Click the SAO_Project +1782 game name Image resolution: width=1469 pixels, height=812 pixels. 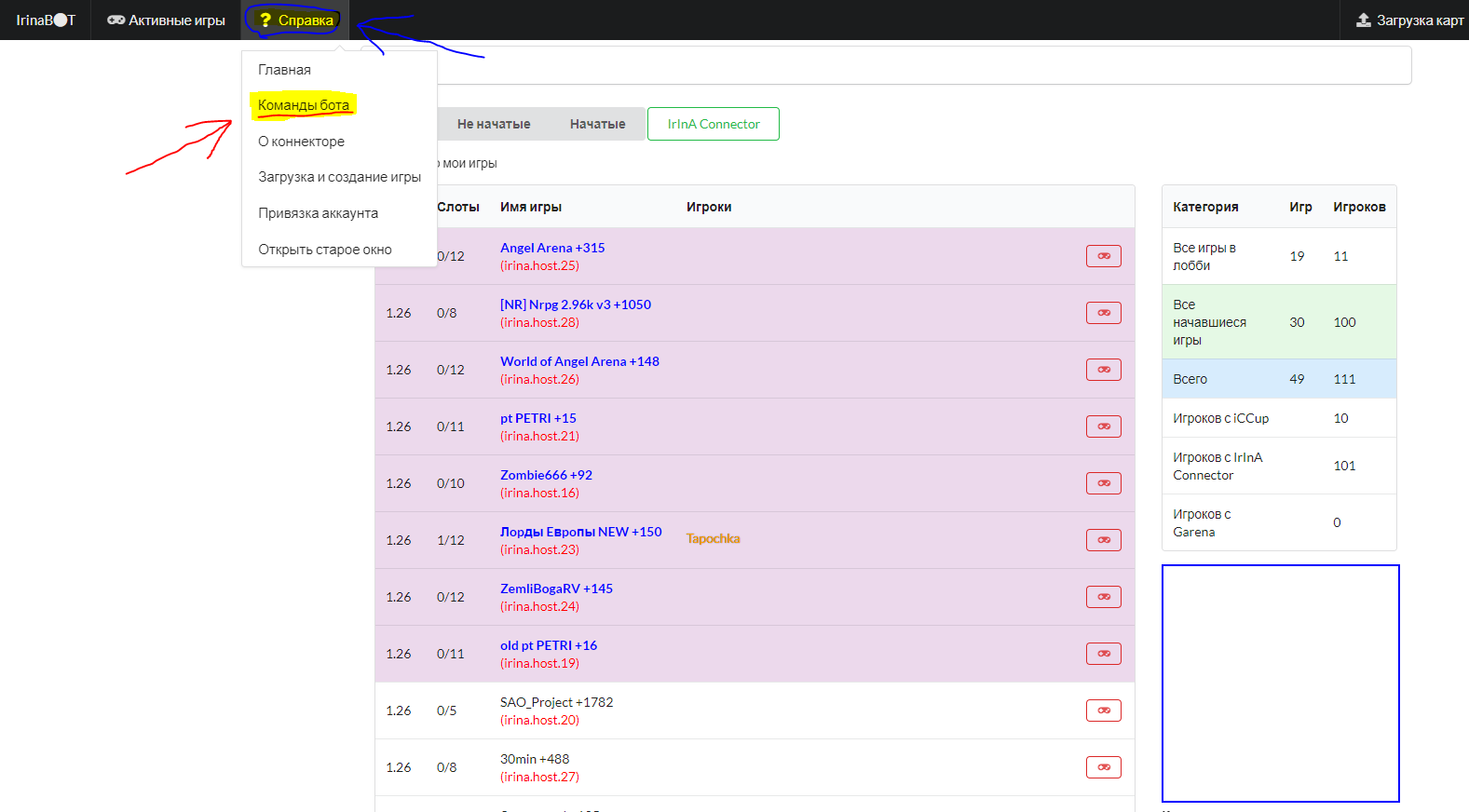[556, 702]
